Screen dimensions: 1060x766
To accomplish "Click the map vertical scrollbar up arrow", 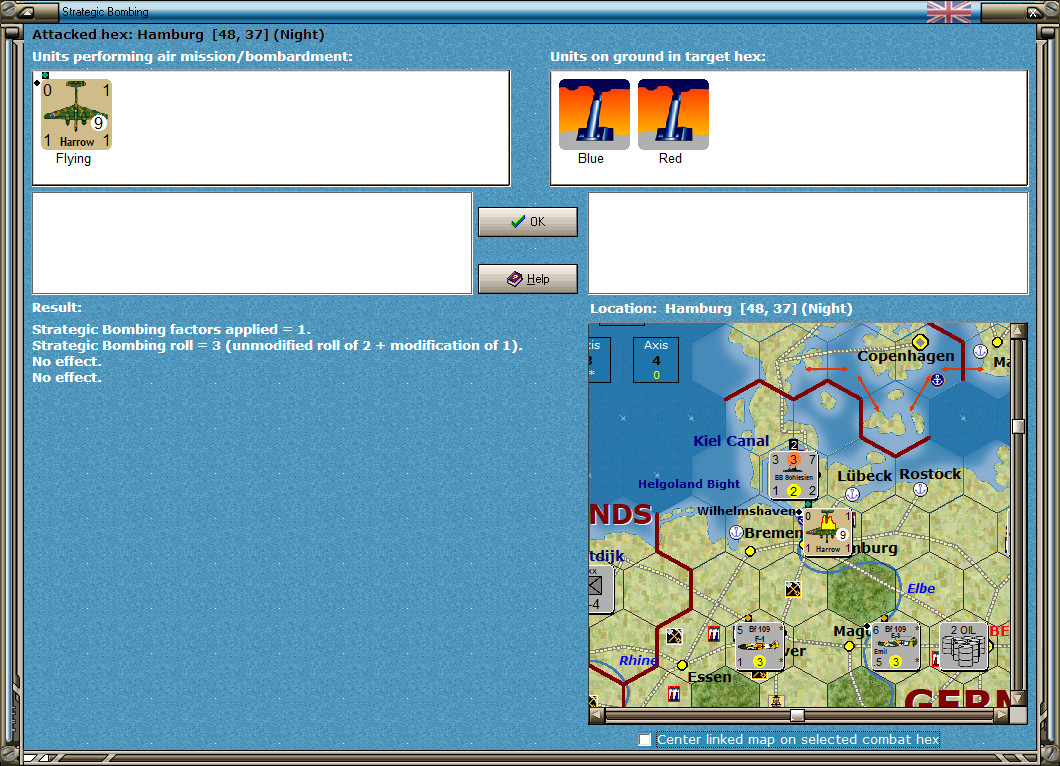I will coord(1018,331).
